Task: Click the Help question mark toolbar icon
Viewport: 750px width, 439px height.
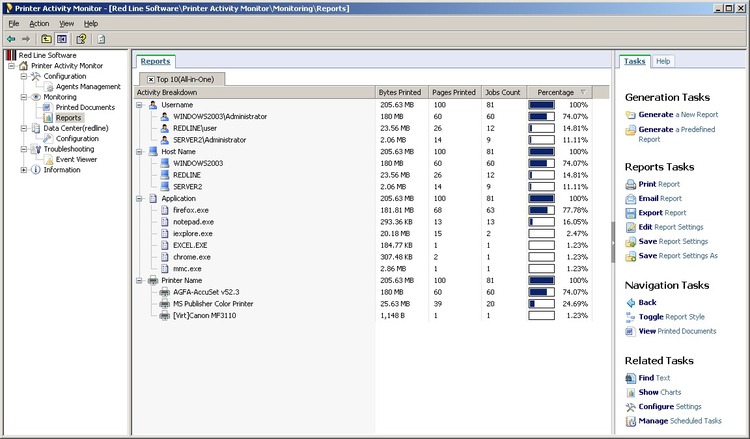Action: [x=81, y=39]
